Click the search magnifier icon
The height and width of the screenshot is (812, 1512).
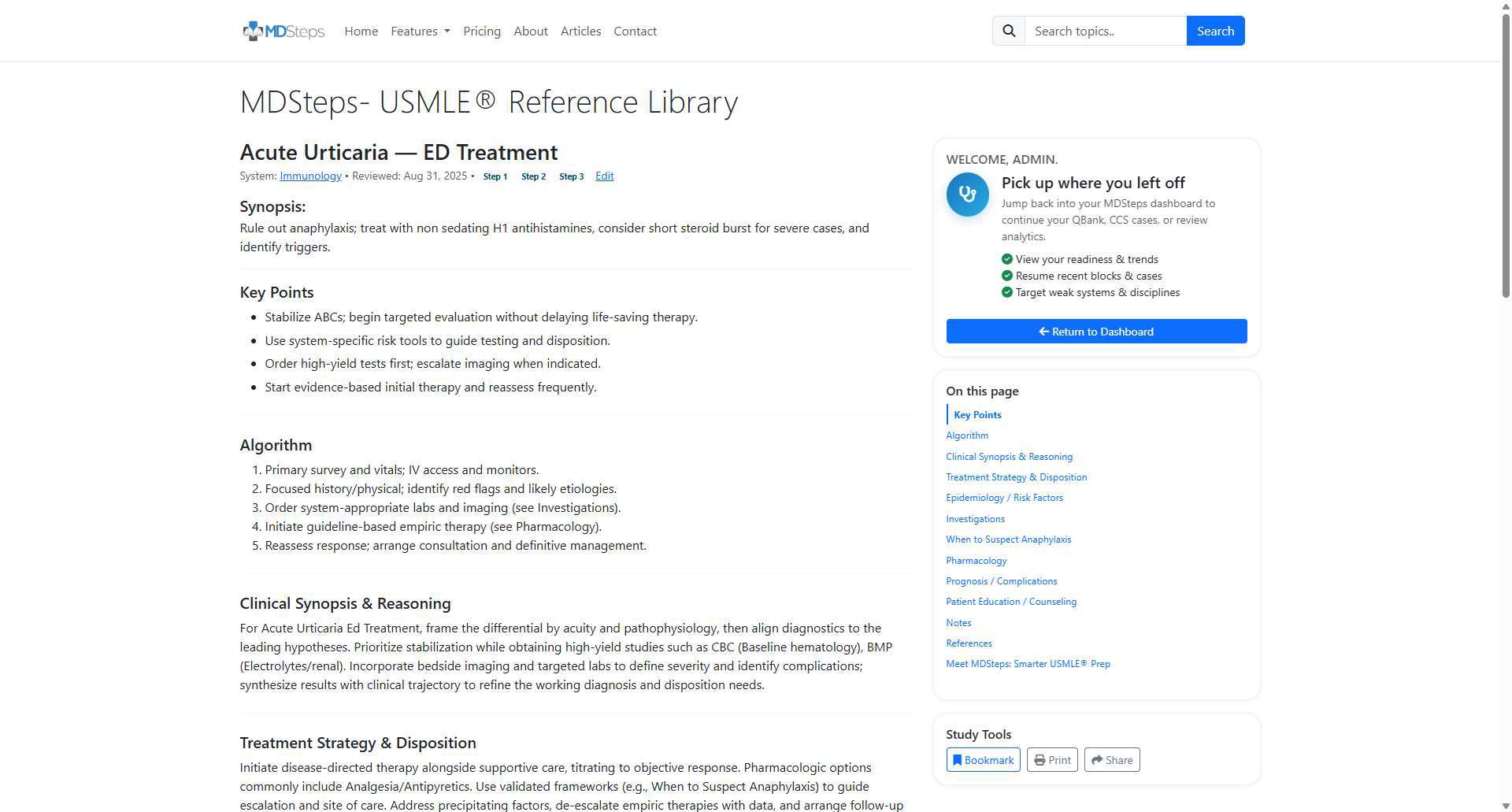pyautogui.click(x=1009, y=30)
